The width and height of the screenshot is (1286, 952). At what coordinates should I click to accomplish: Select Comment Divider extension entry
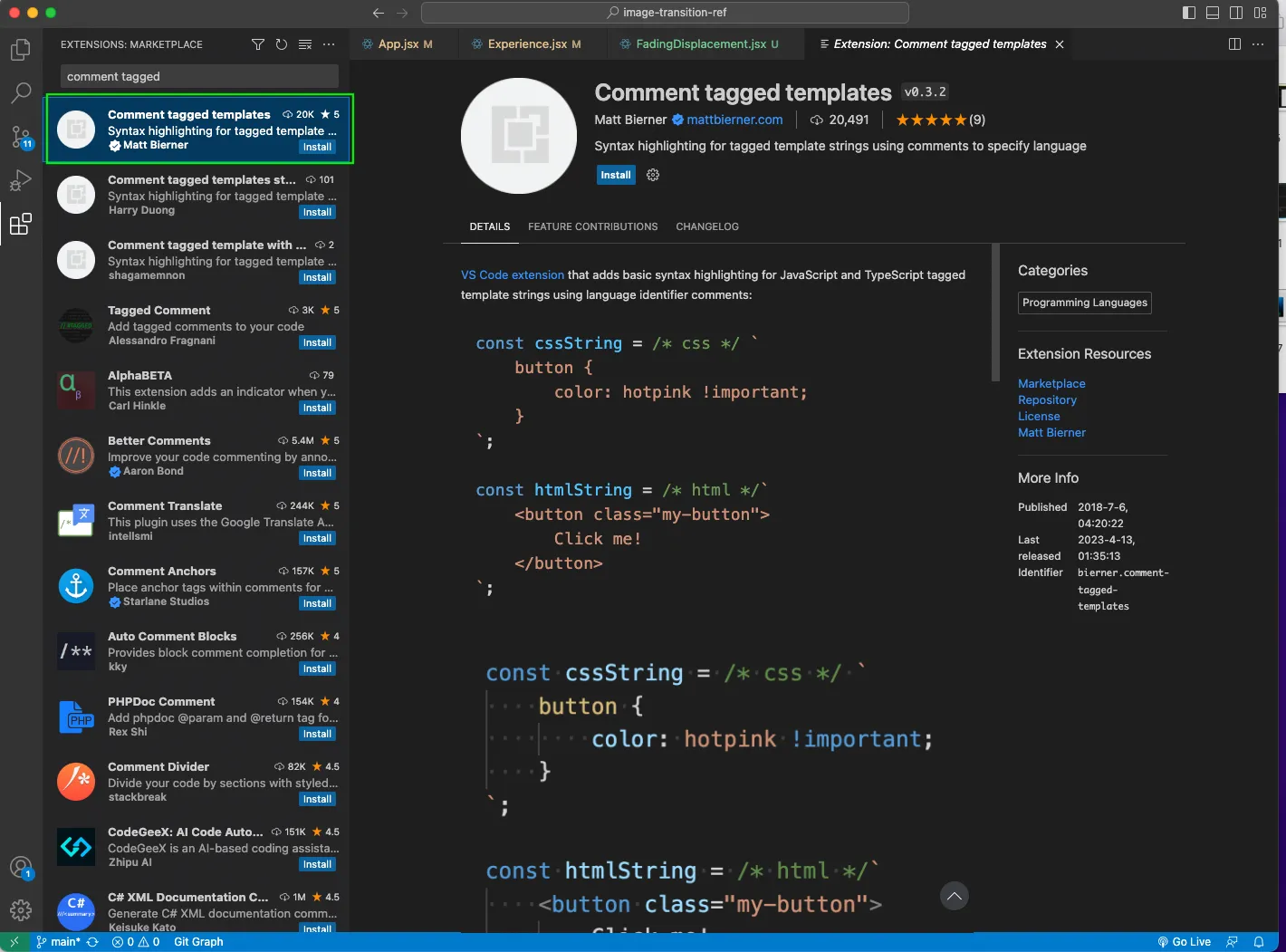(198, 783)
